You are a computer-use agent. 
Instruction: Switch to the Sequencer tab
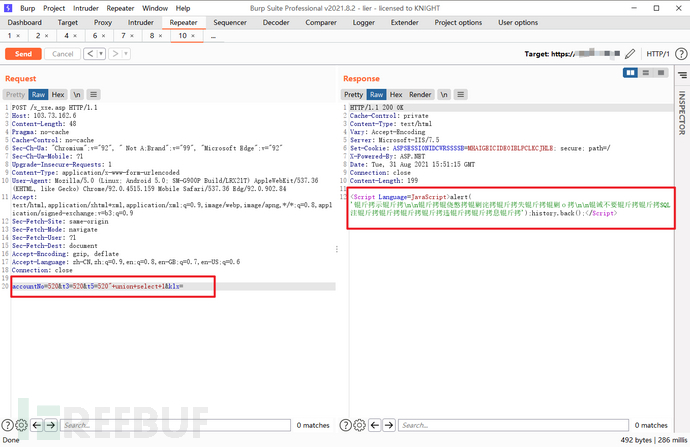[230, 22]
